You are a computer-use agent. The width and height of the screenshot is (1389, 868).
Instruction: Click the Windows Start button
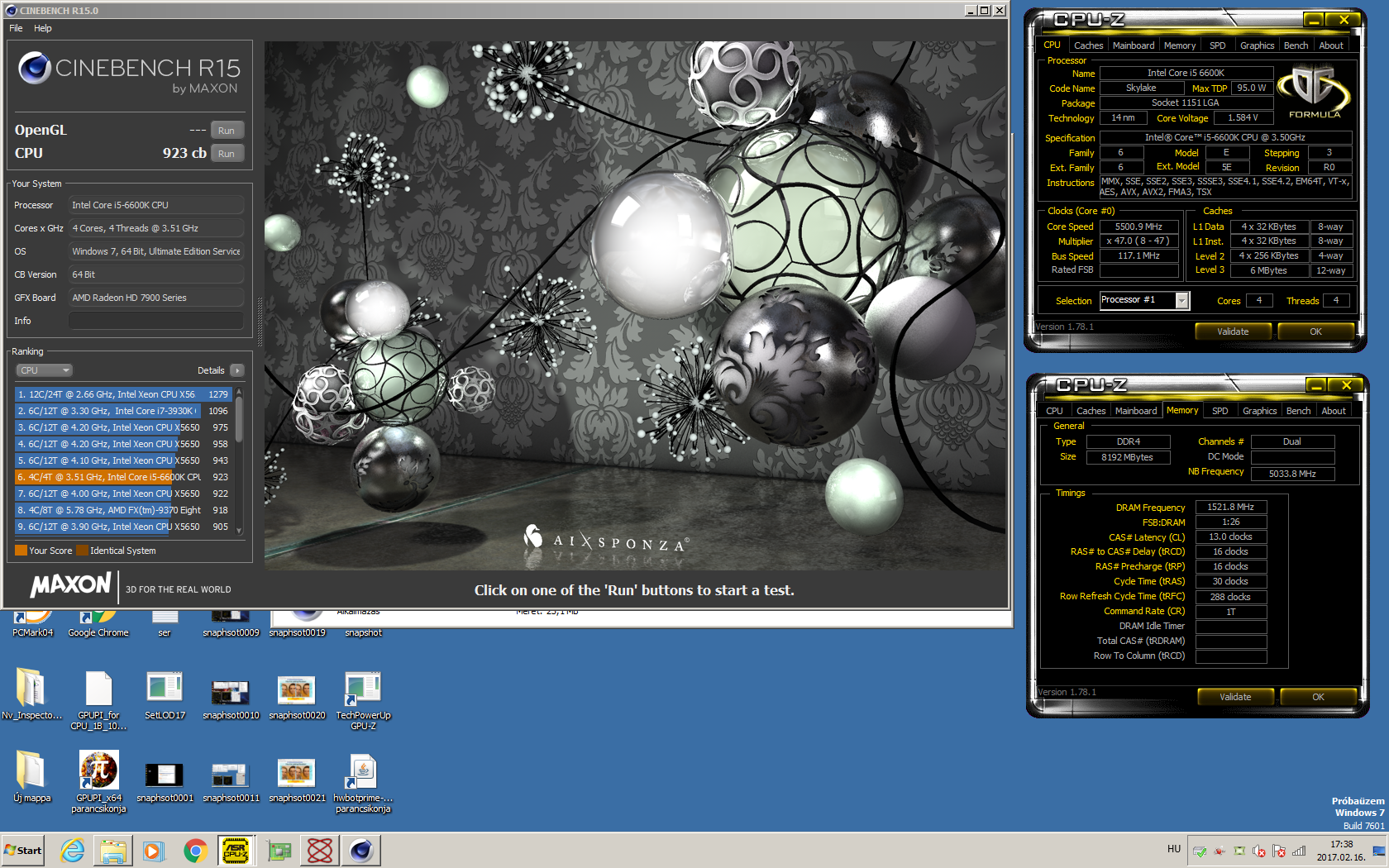(23, 850)
